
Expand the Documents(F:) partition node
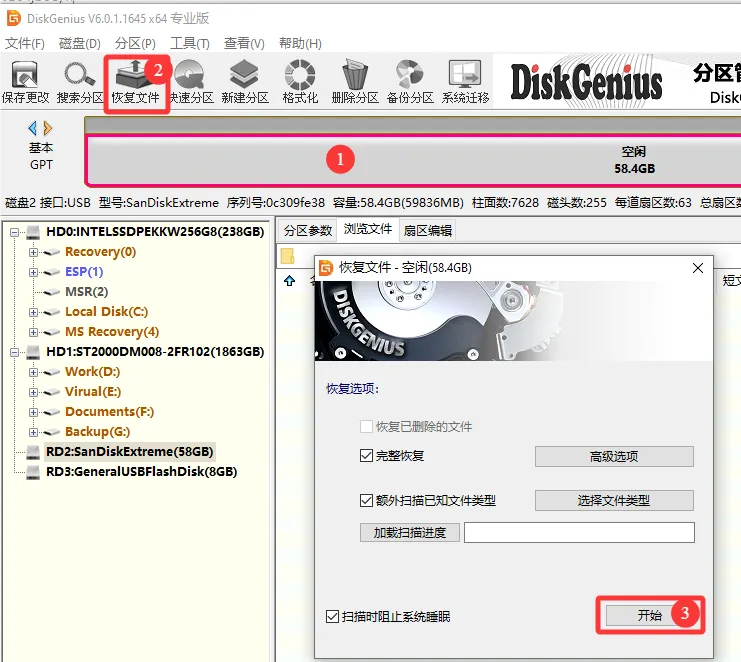tap(33, 412)
